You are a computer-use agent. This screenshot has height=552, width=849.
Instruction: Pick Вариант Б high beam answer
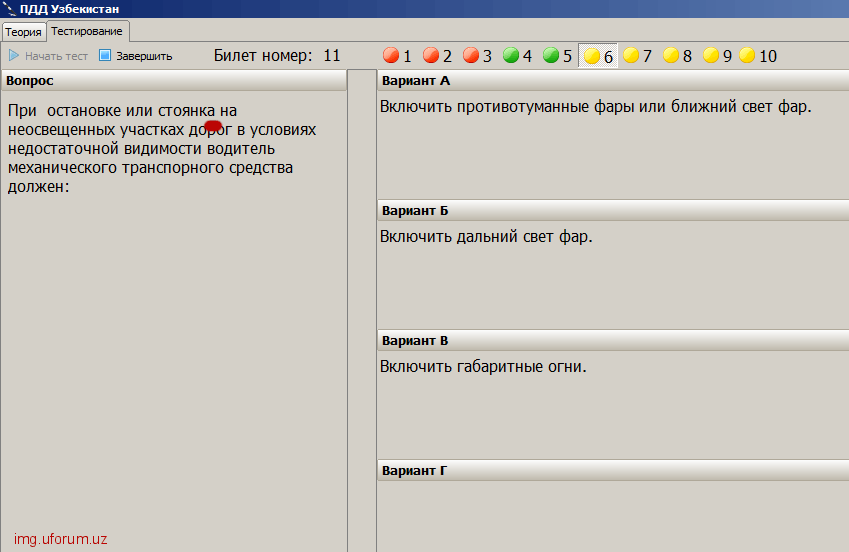(x=486, y=237)
